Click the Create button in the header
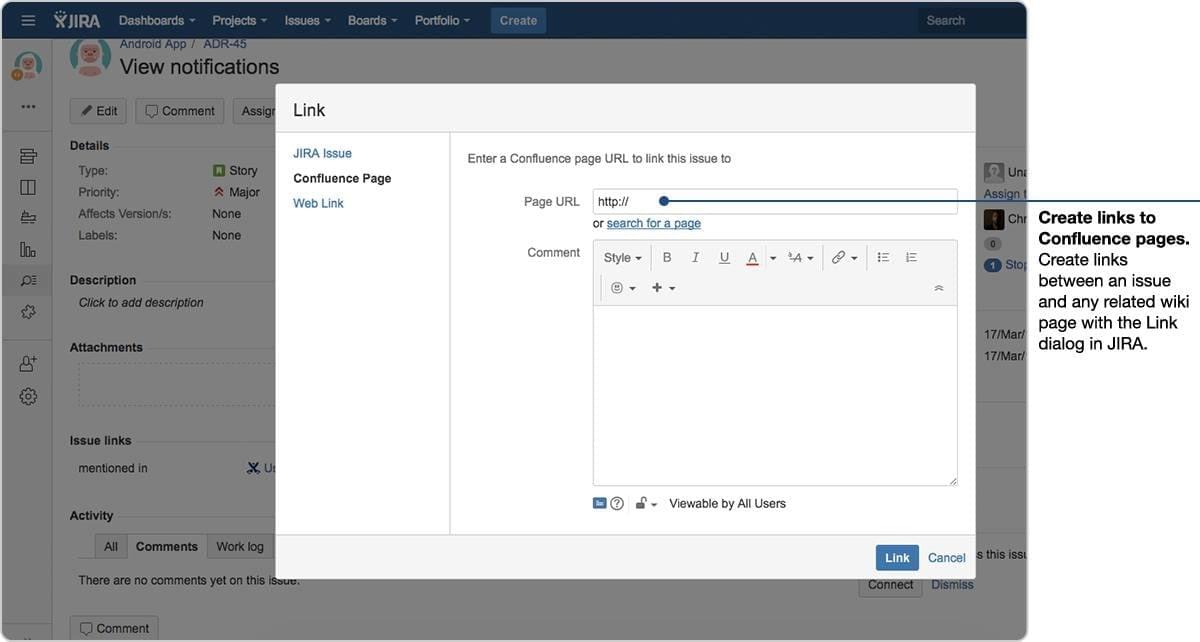Image resolution: width=1200 pixels, height=642 pixels. [x=518, y=20]
